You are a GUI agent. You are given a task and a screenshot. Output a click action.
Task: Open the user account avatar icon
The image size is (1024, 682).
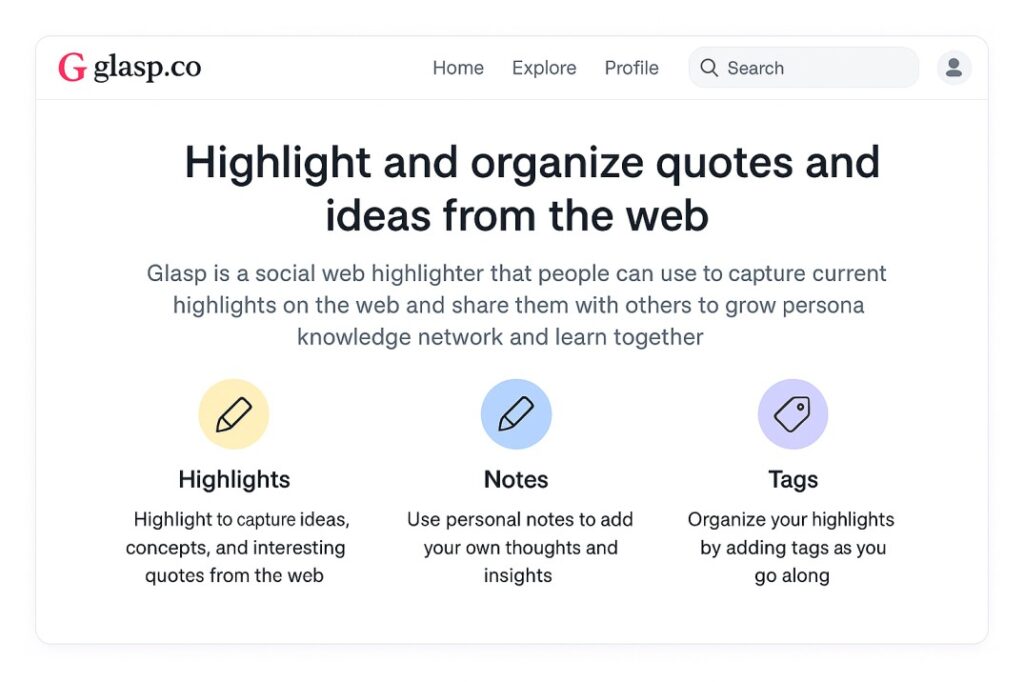coord(954,68)
